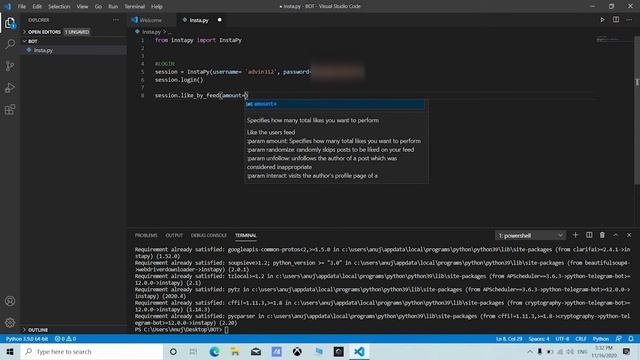Change indentation via Spaces: 4
Image resolution: width=640 pixels, height=360 pixels.
[x=539, y=339]
